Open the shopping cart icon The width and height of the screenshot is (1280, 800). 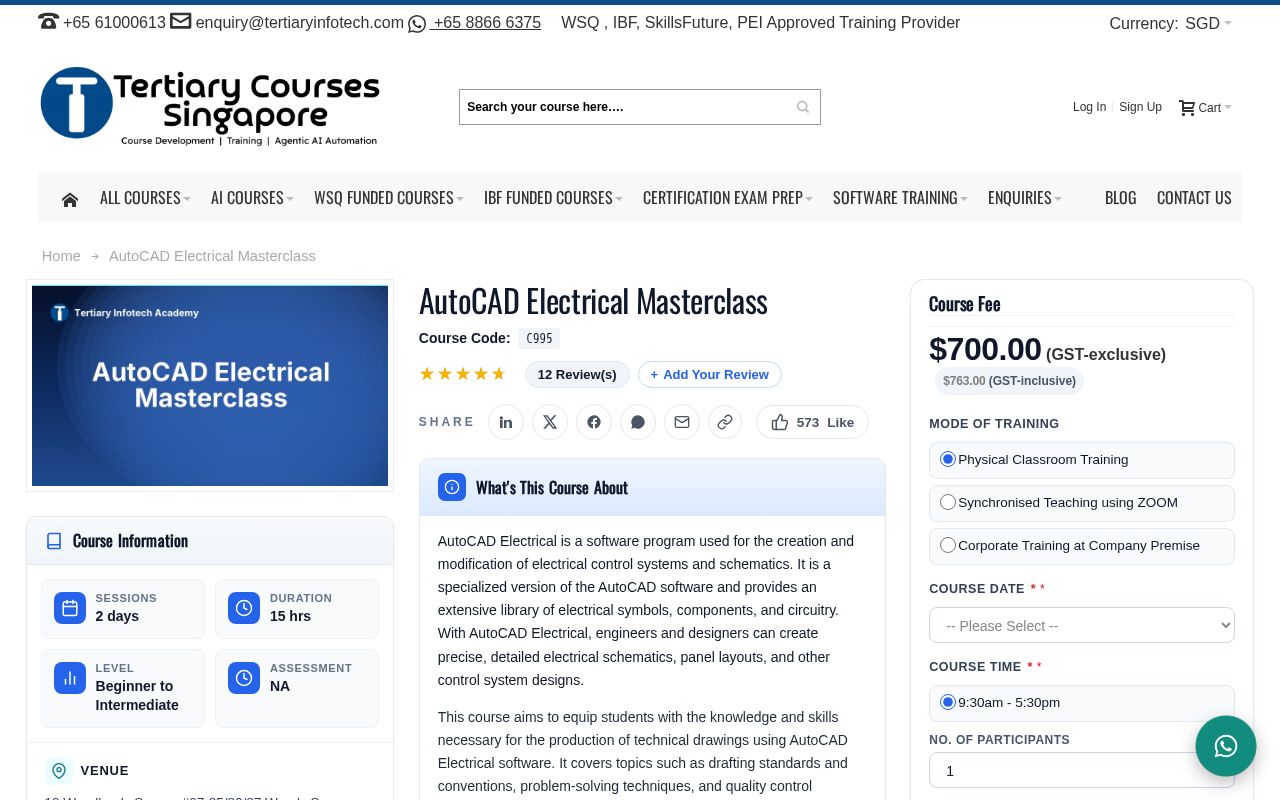[x=1187, y=108]
